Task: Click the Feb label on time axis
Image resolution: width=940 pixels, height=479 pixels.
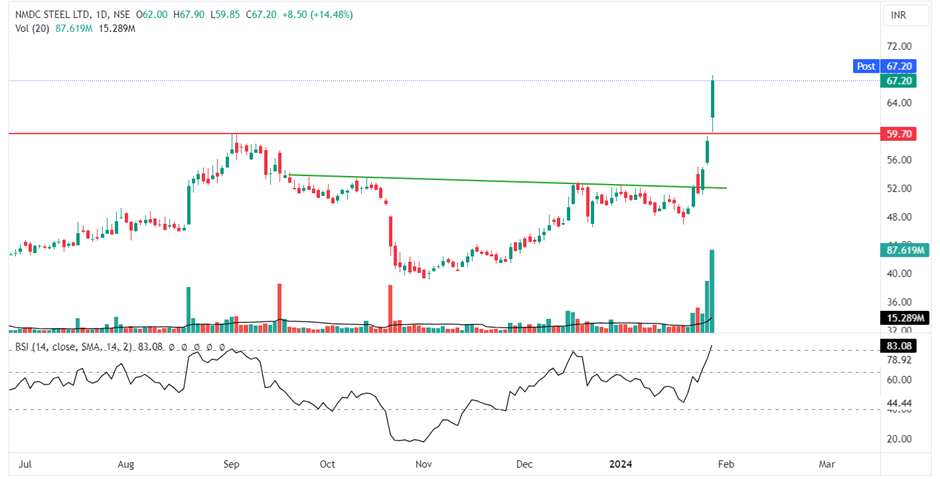Action: pyautogui.click(x=726, y=464)
